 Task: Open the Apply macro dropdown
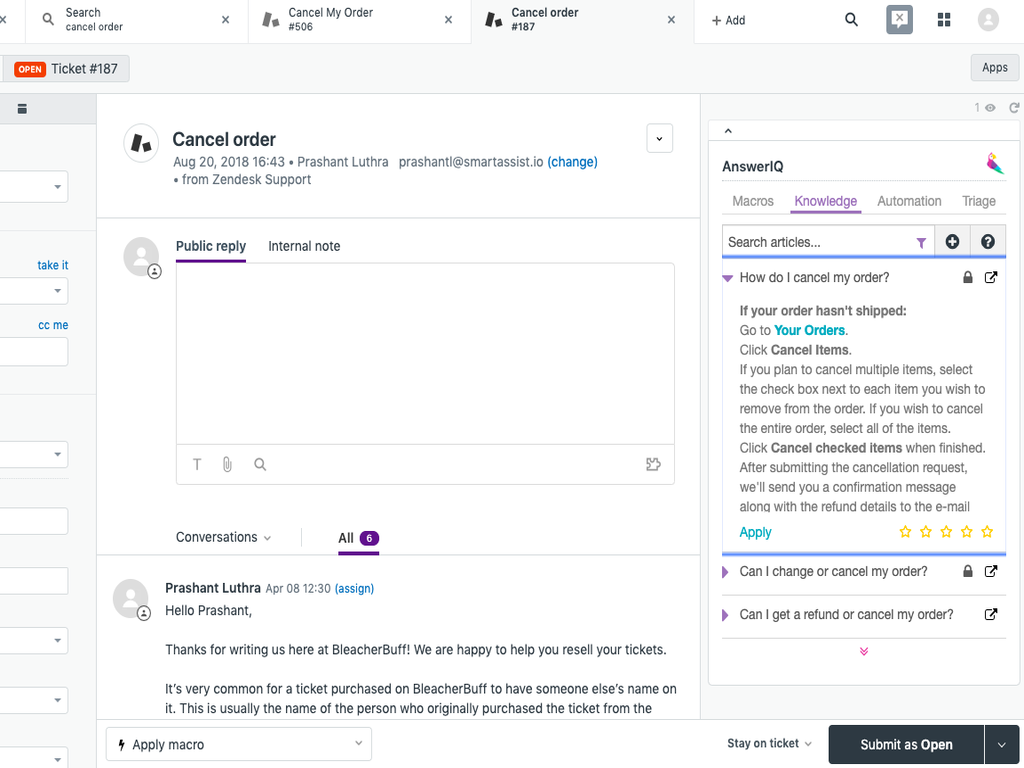[x=239, y=744]
